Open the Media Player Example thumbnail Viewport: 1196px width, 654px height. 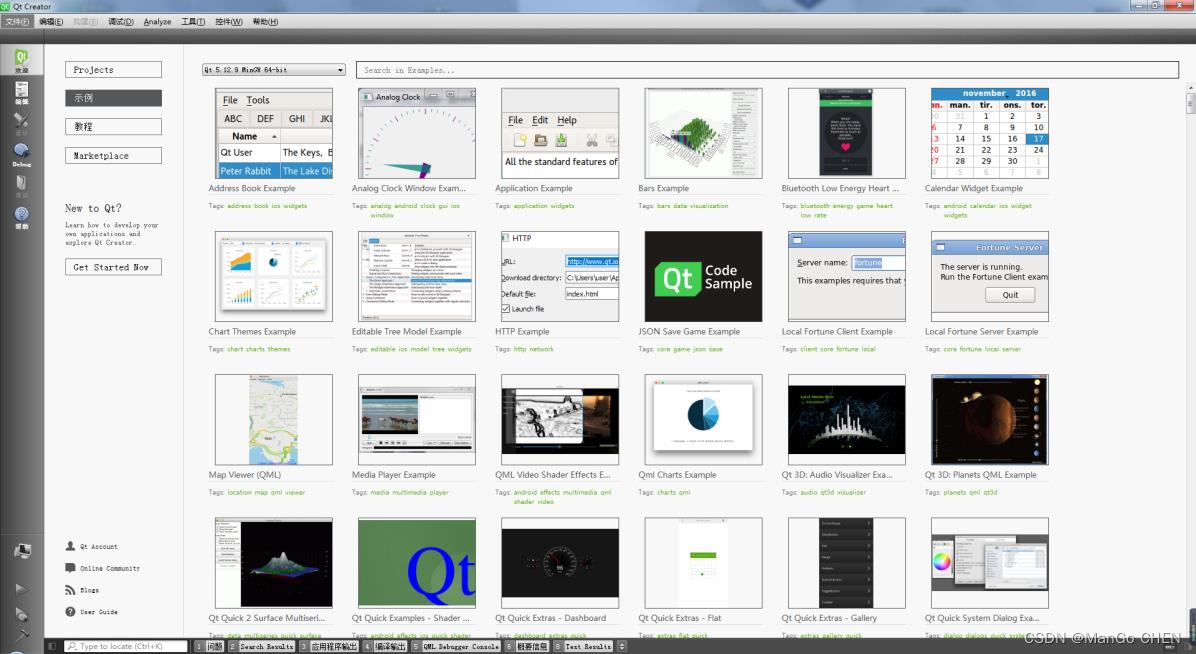(x=416, y=420)
